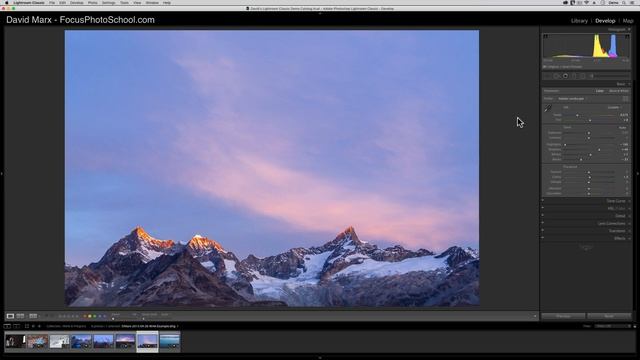Toggle the Original + Smart Preview checkbox
Viewport: 640px width, 360px height.
coord(544,67)
